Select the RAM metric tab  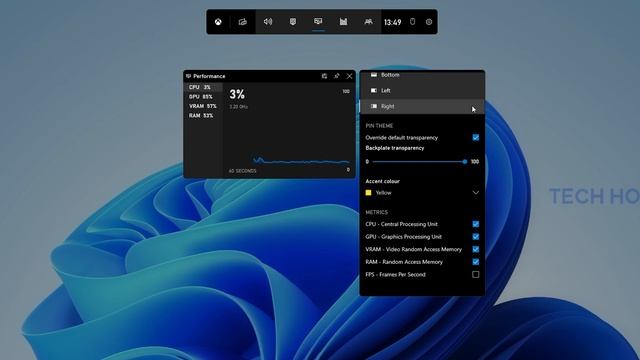click(203, 116)
